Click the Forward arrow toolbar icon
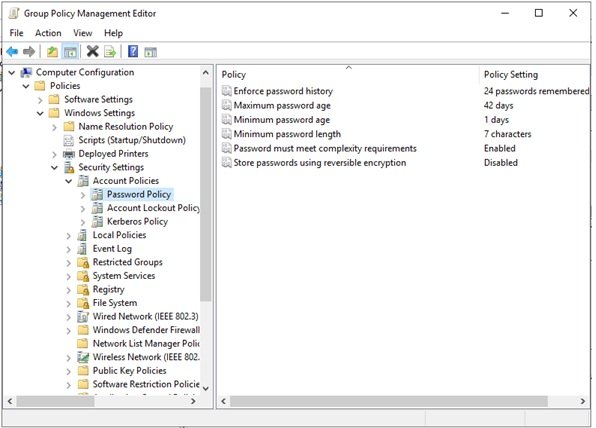The image size is (596, 428). (29, 51)
